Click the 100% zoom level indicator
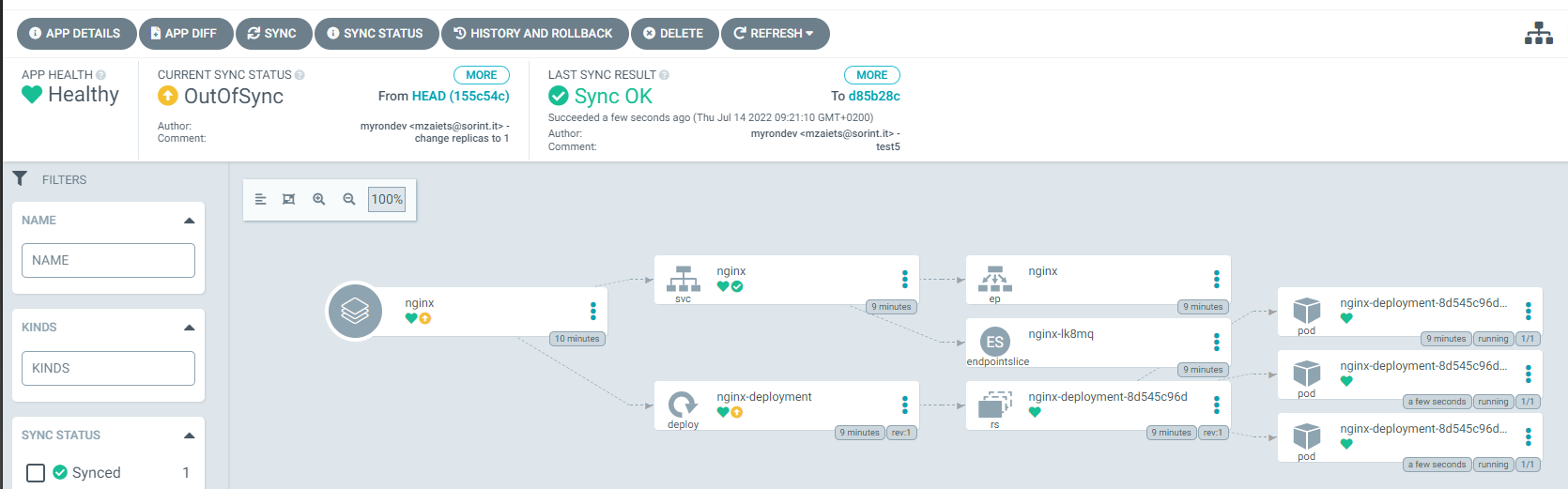The image size is (1568, 489). 387,199
